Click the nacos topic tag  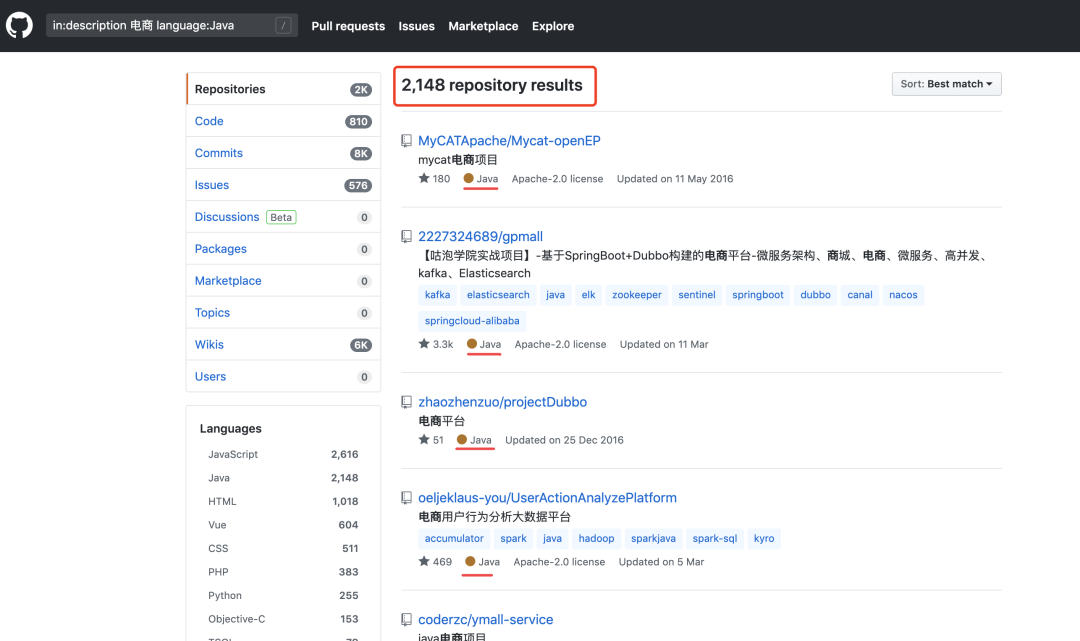tap(903, 295)
